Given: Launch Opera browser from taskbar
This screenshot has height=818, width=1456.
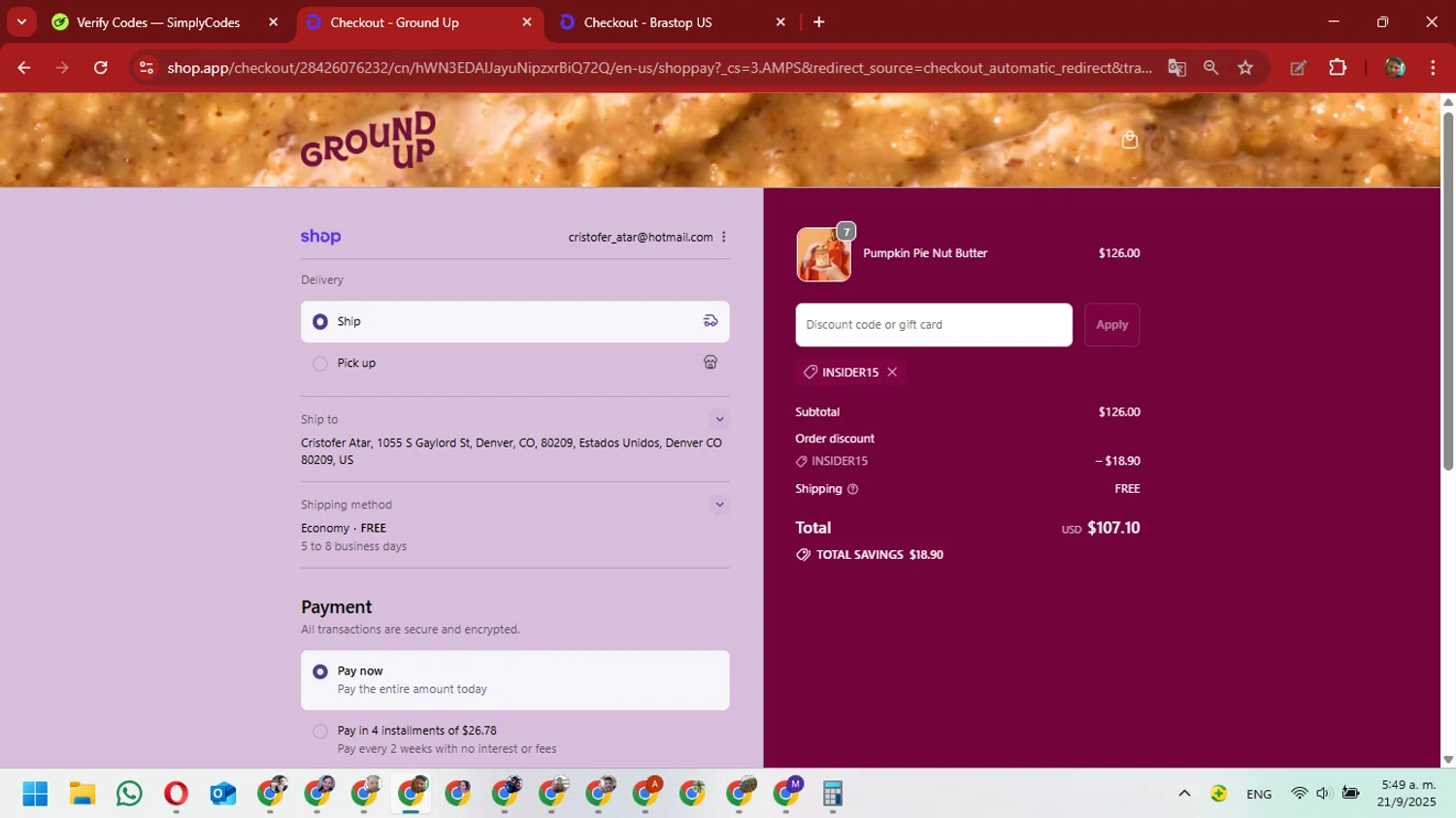Looking at the screenshot, I should click(x=176, y=794).
